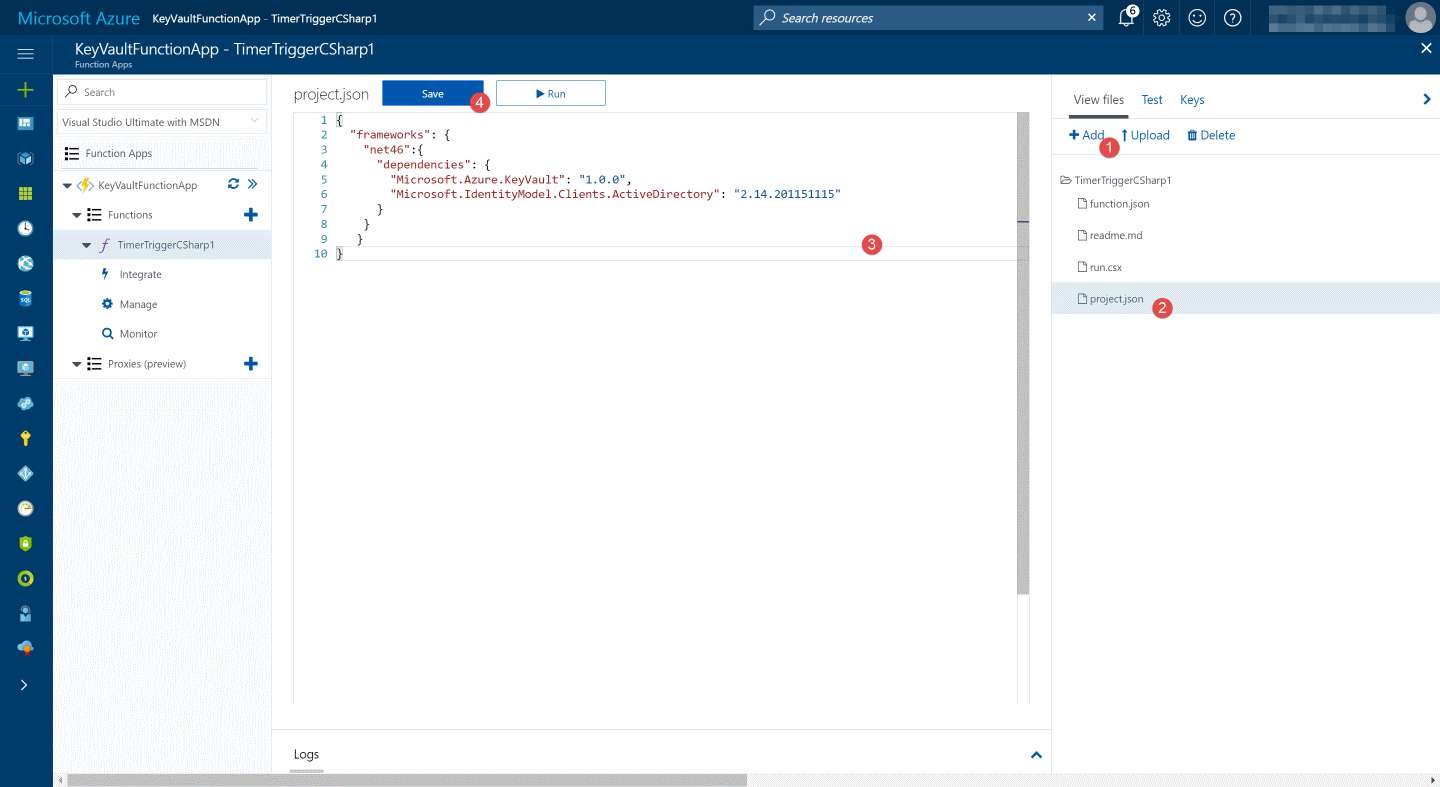Click the green plus New resource icon

click(x=26, y=90)
